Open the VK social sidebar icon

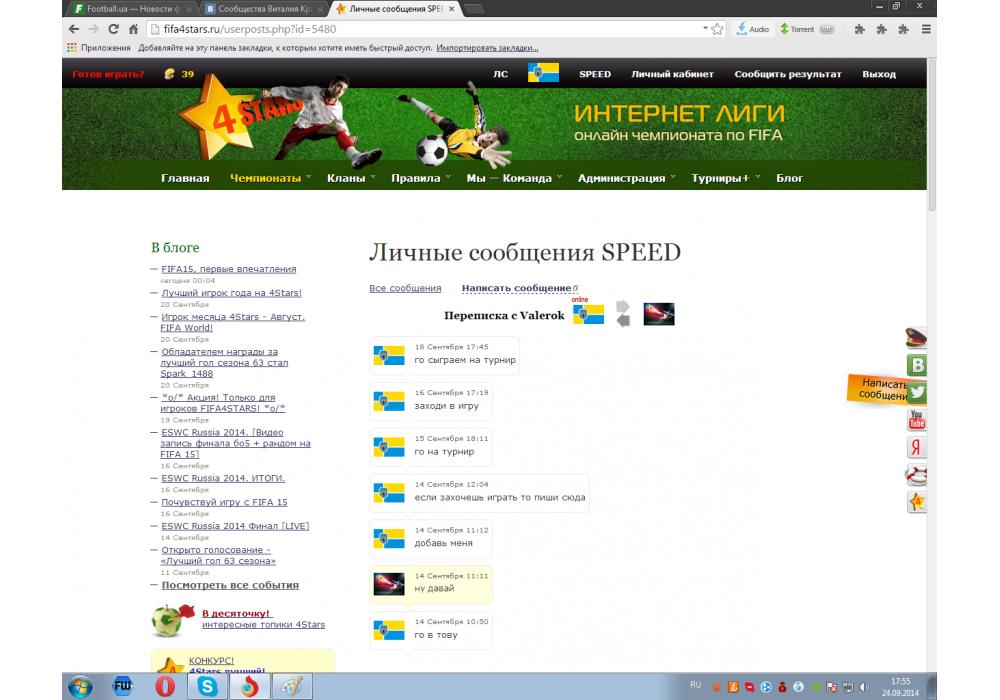pyautogui.click(x=916, y=365)
